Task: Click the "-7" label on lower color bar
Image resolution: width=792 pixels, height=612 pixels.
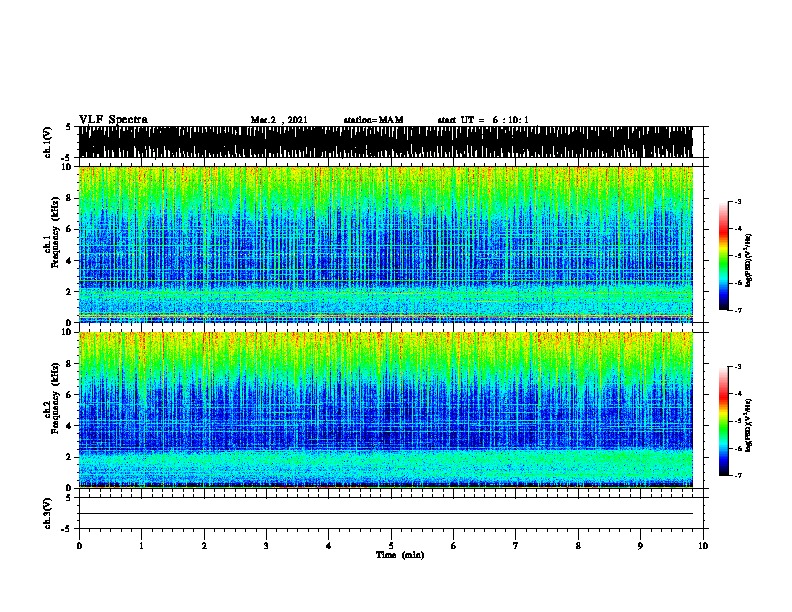Action: click(738, 476)
